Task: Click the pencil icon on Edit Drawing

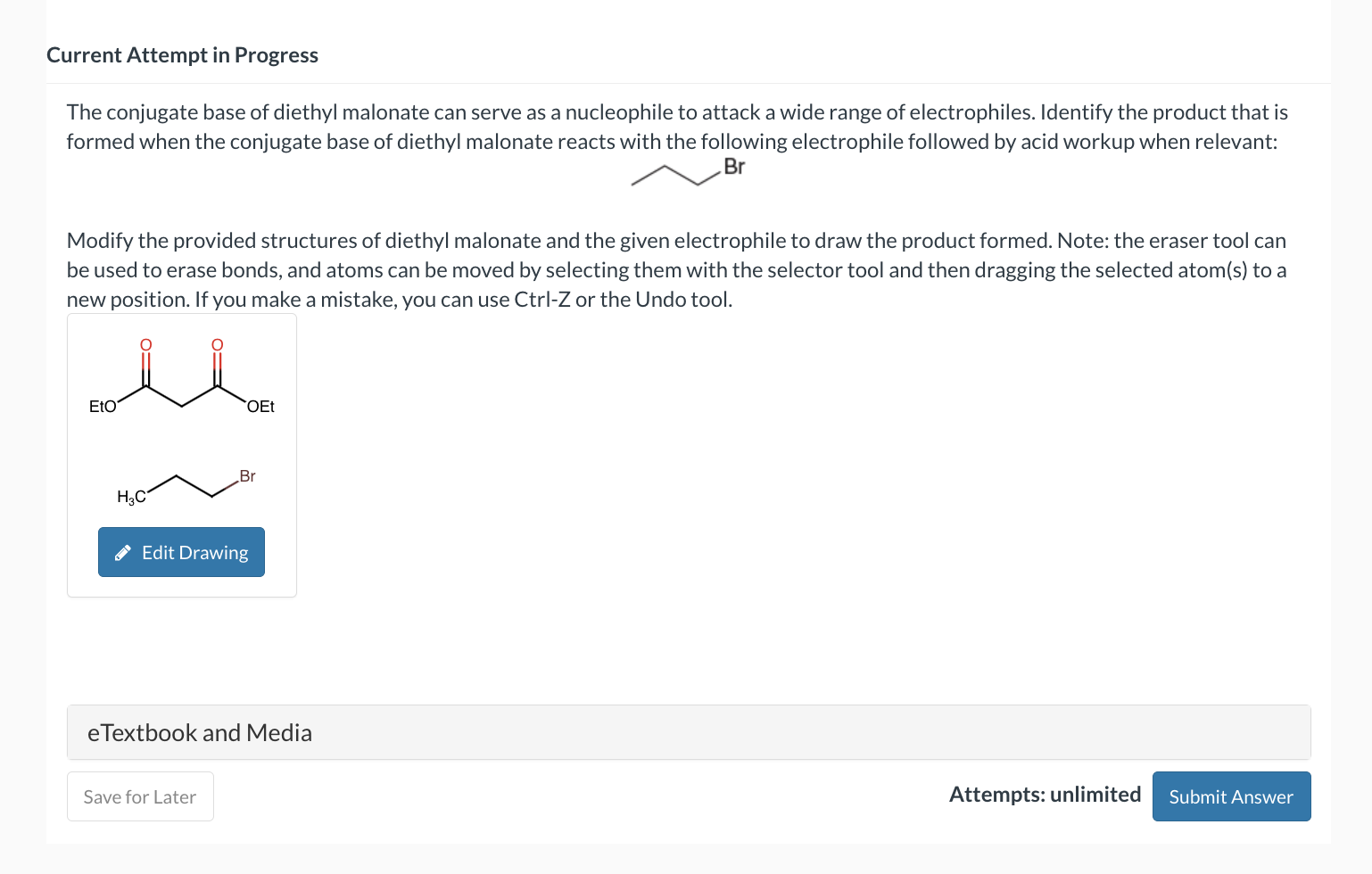Action: pos(123,552)
